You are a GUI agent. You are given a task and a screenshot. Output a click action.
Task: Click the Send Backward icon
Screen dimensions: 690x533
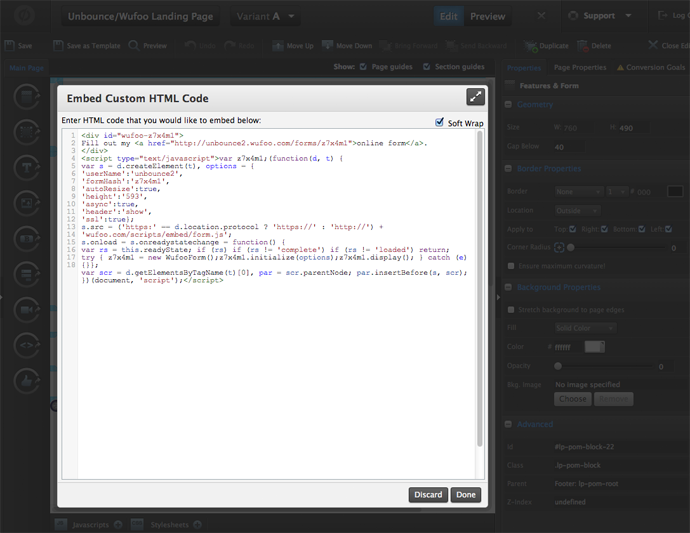click(x=451, y=45)
